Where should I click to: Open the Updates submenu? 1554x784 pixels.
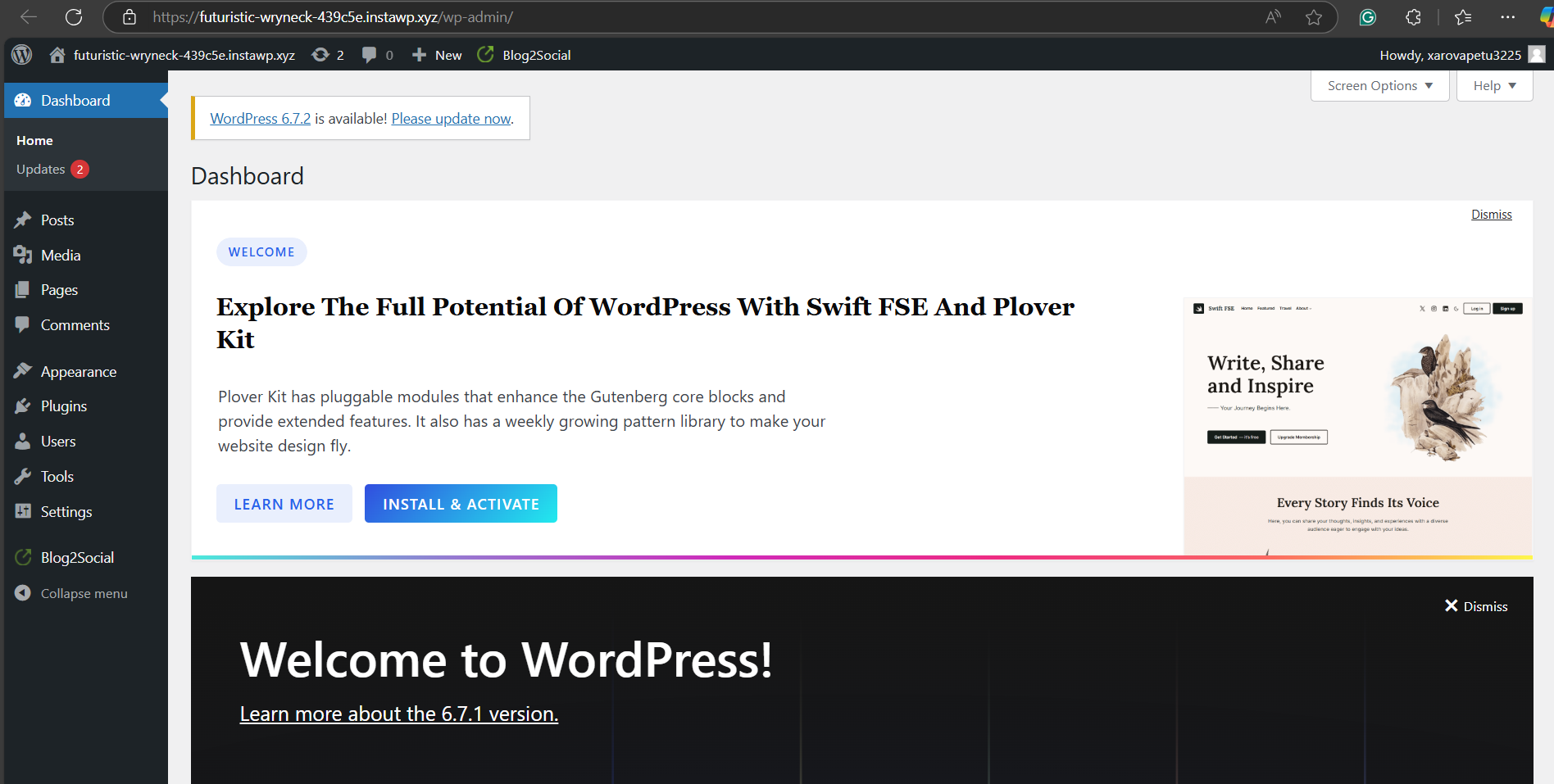pyautogui.click(x=41, y=169)
